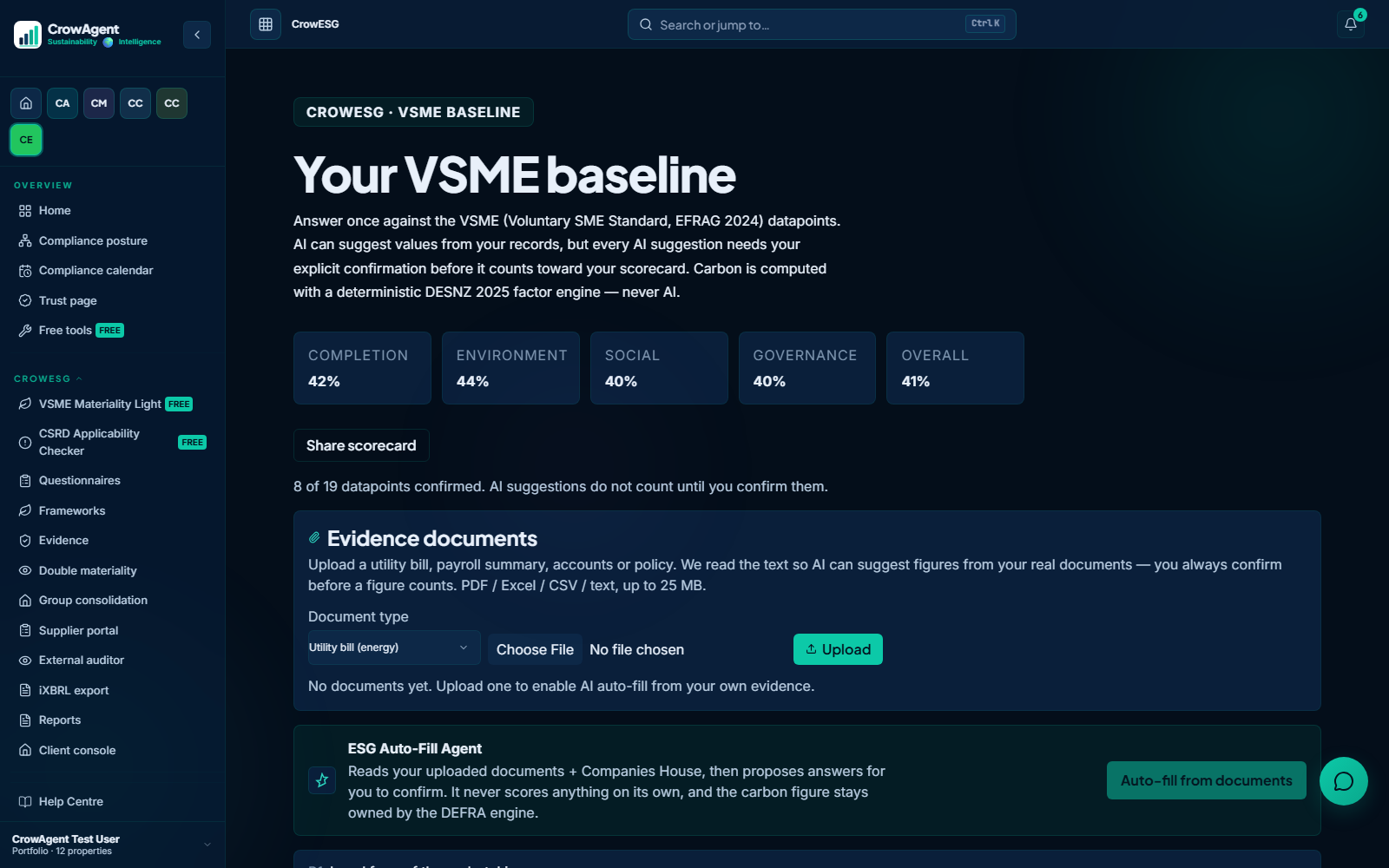This screenshot has height=868, width=1389.
Task: Click the Social 40% card
Action: click(659, 368)
